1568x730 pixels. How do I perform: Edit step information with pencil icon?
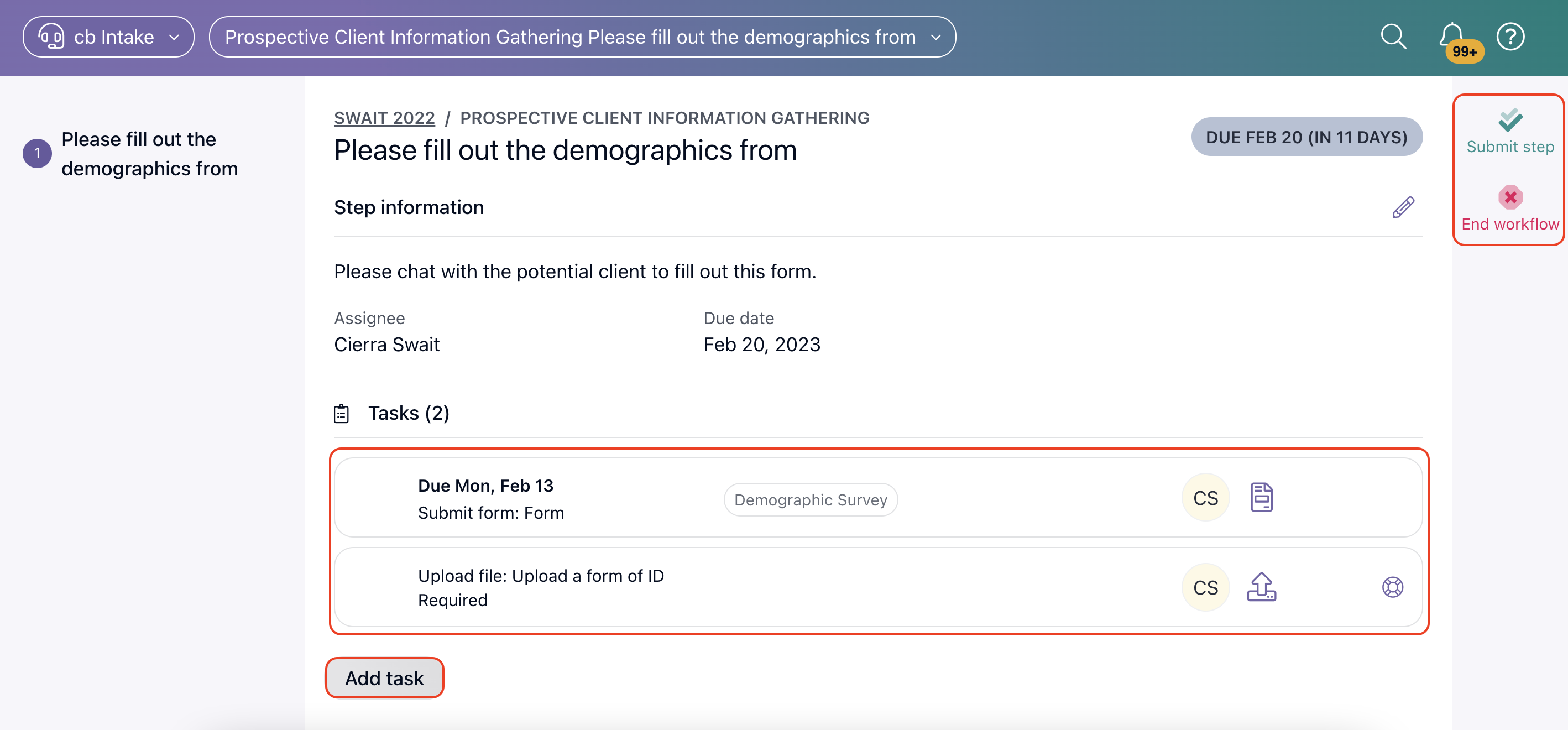point(1403,207)
